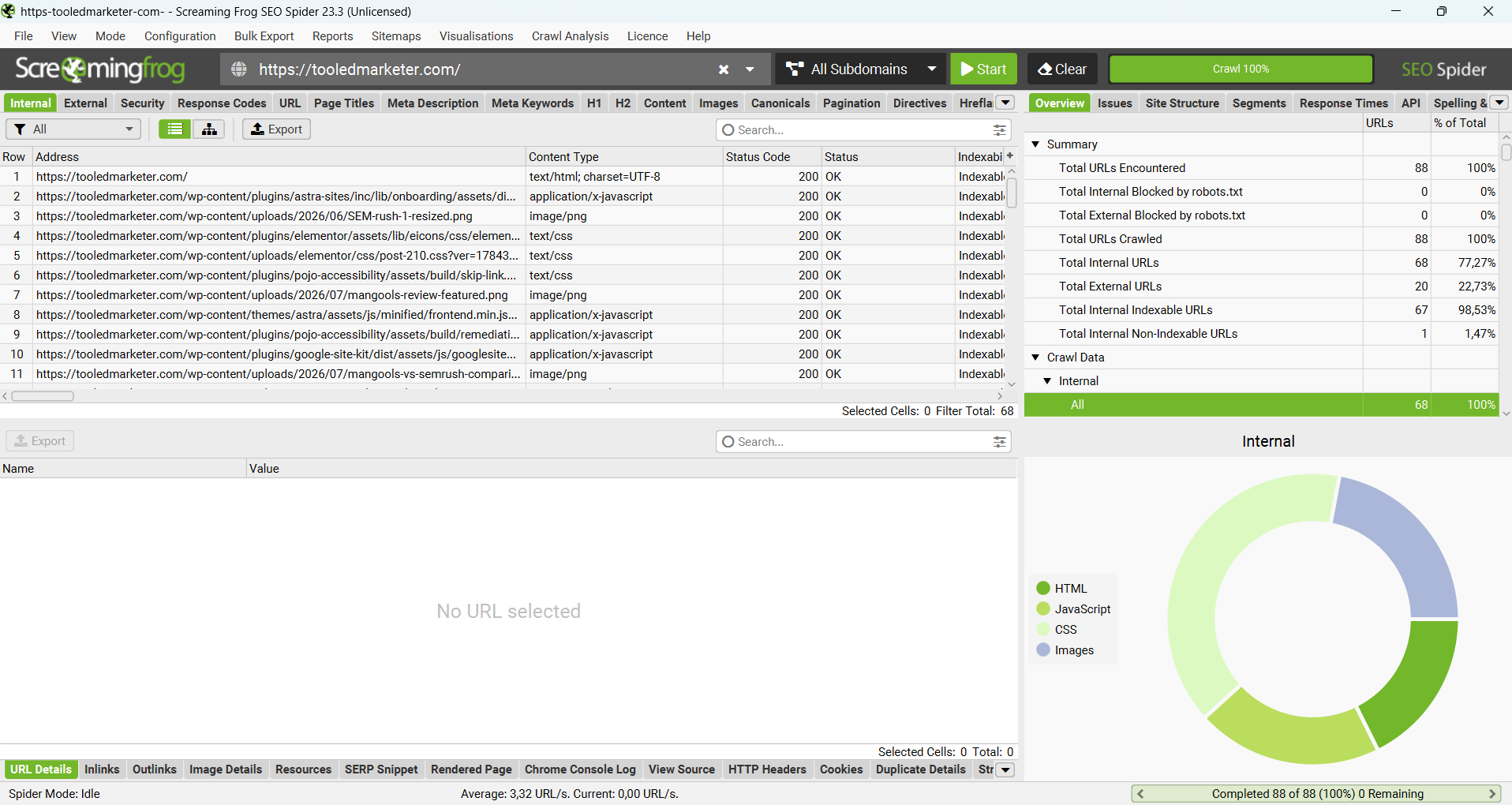Click the Crawl 100% progress bar
1512x805 pixels.
pos(1241,69)
